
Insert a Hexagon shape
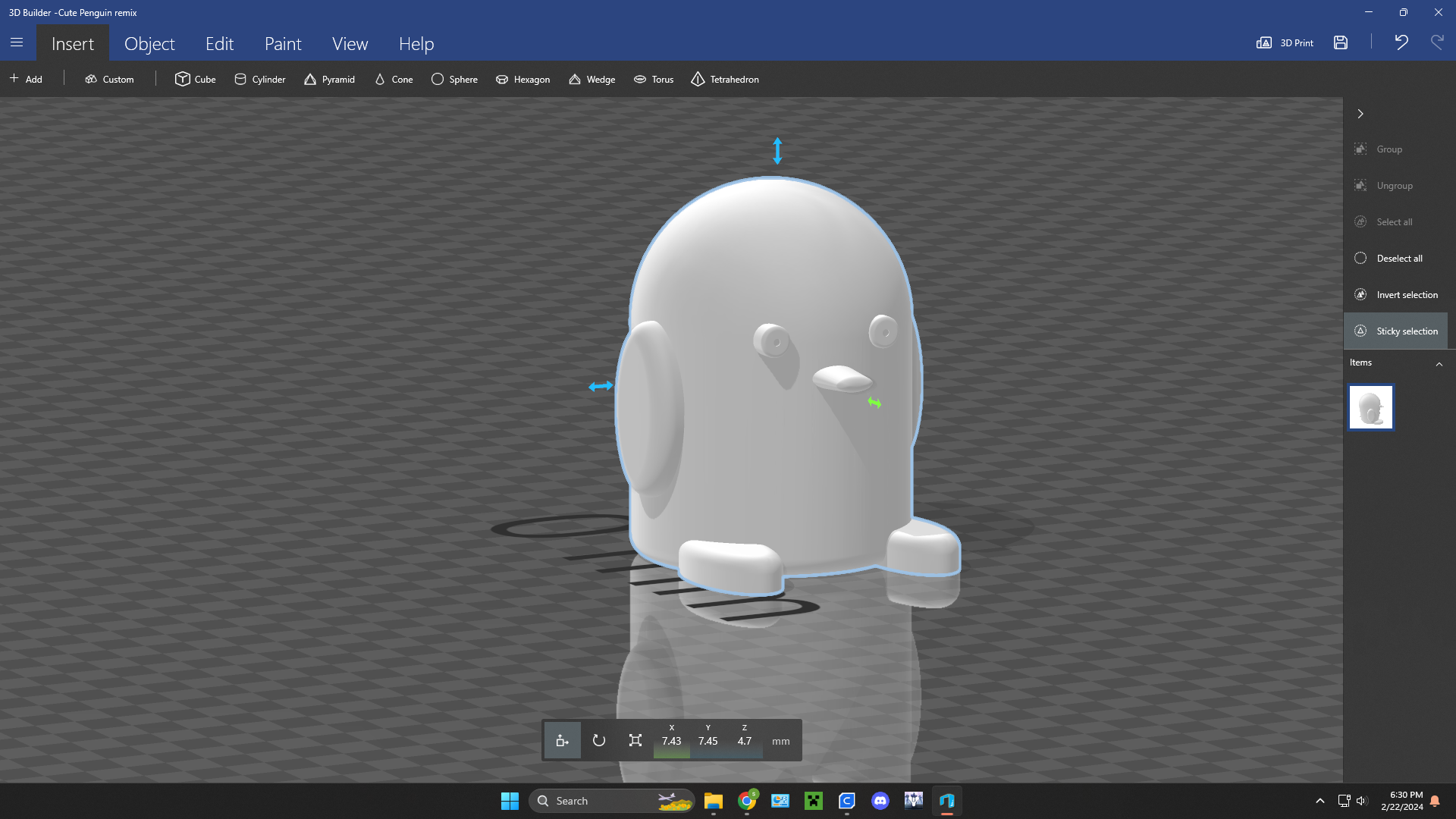coord(522,79)
